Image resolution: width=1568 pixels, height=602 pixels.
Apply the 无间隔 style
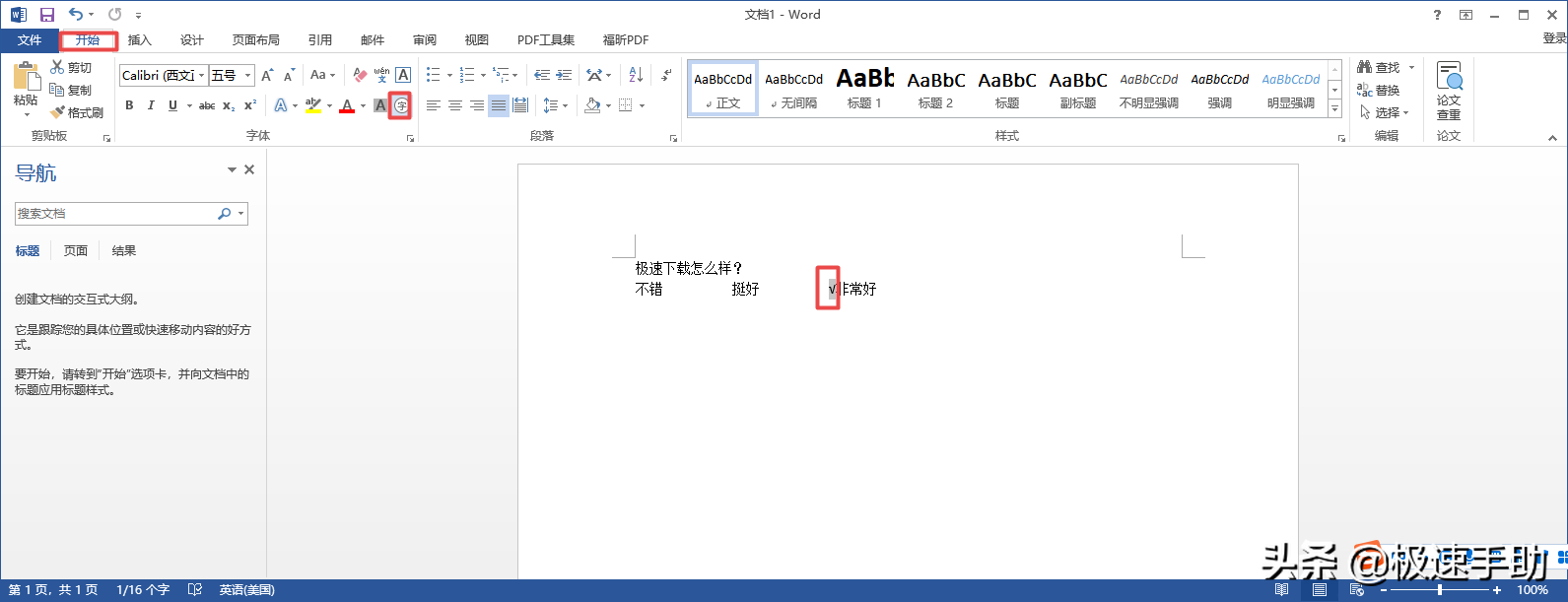[794, 89]
